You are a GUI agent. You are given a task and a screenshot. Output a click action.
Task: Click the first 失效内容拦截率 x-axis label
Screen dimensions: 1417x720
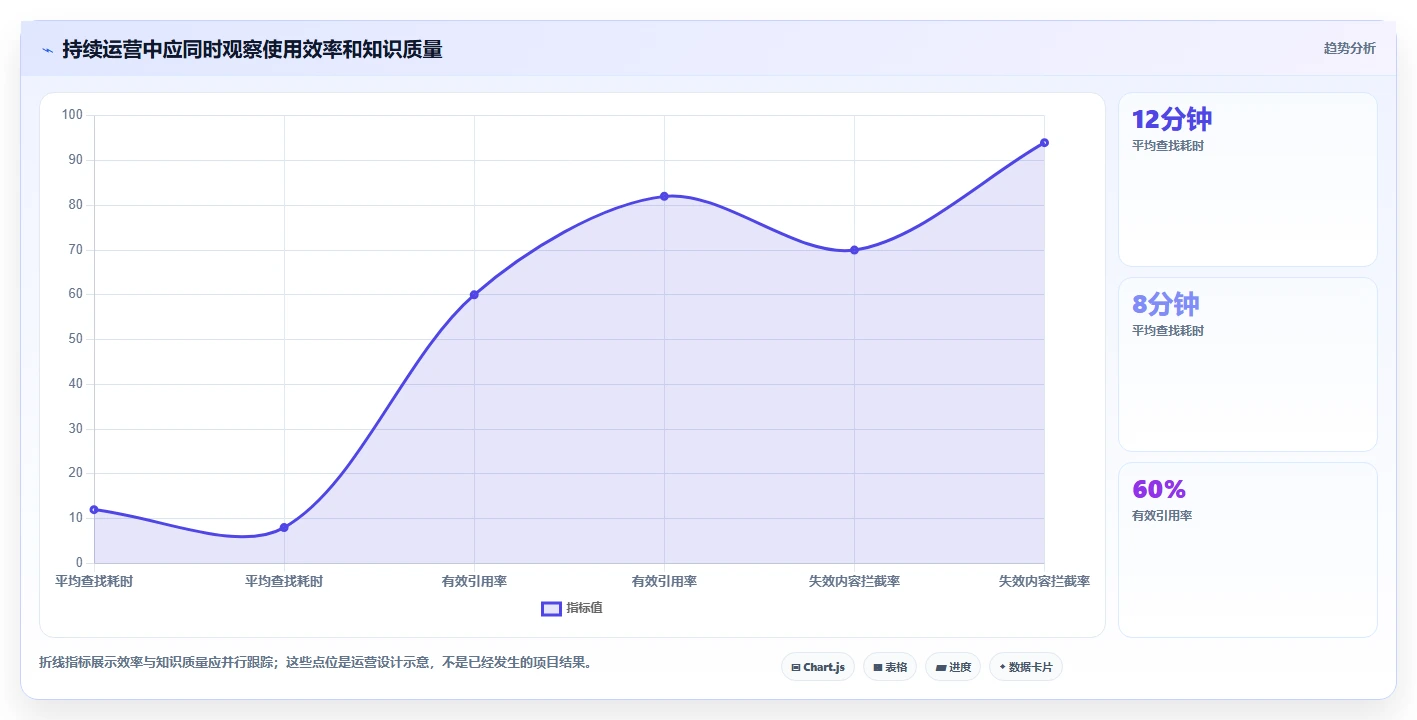point(854,581)
